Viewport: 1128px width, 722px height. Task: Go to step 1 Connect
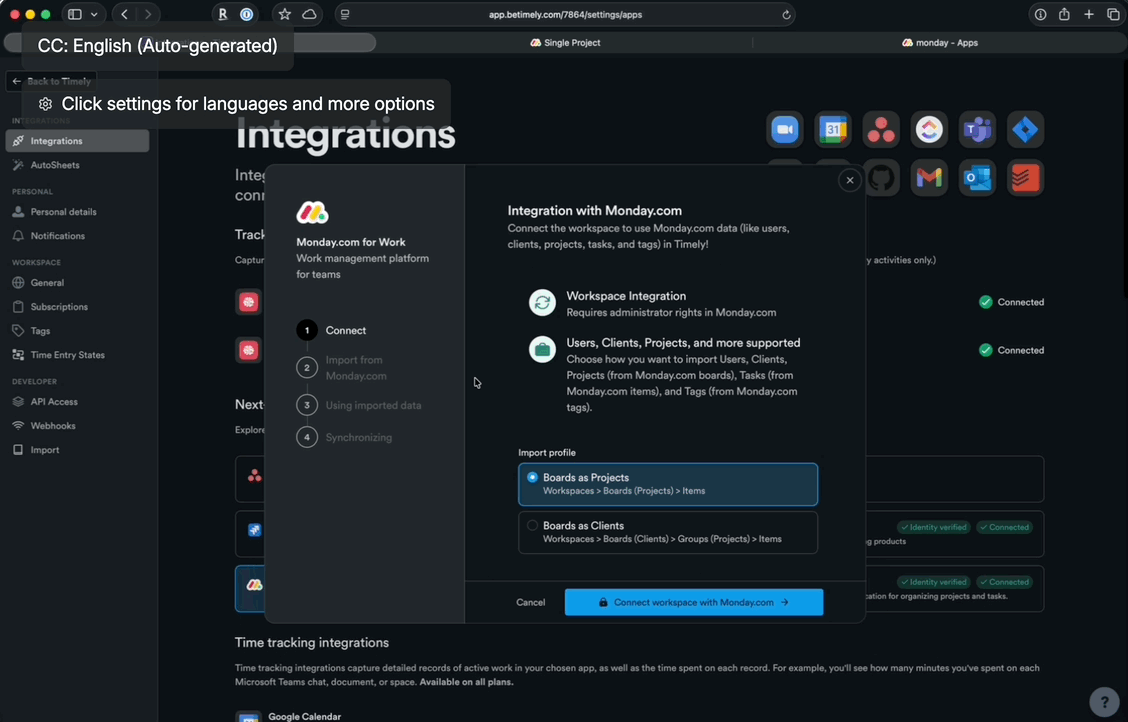point(332,330)
